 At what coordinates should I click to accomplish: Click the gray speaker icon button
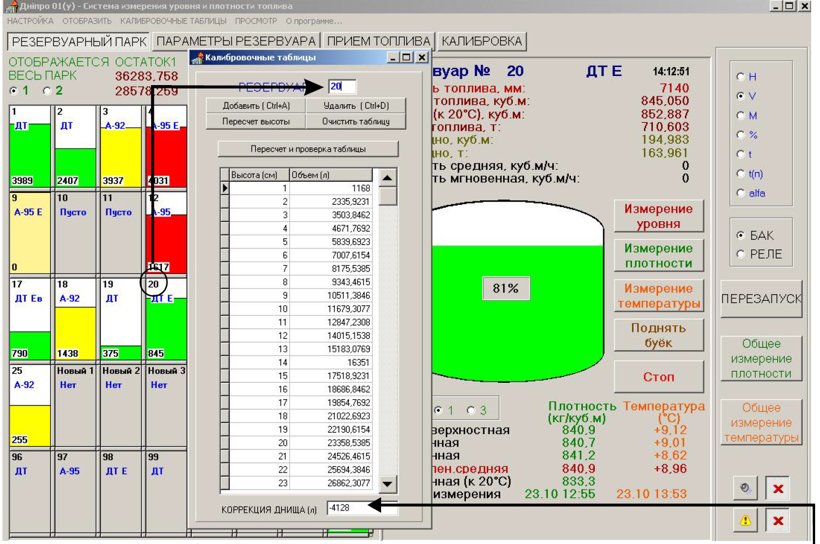coord(745,489)
